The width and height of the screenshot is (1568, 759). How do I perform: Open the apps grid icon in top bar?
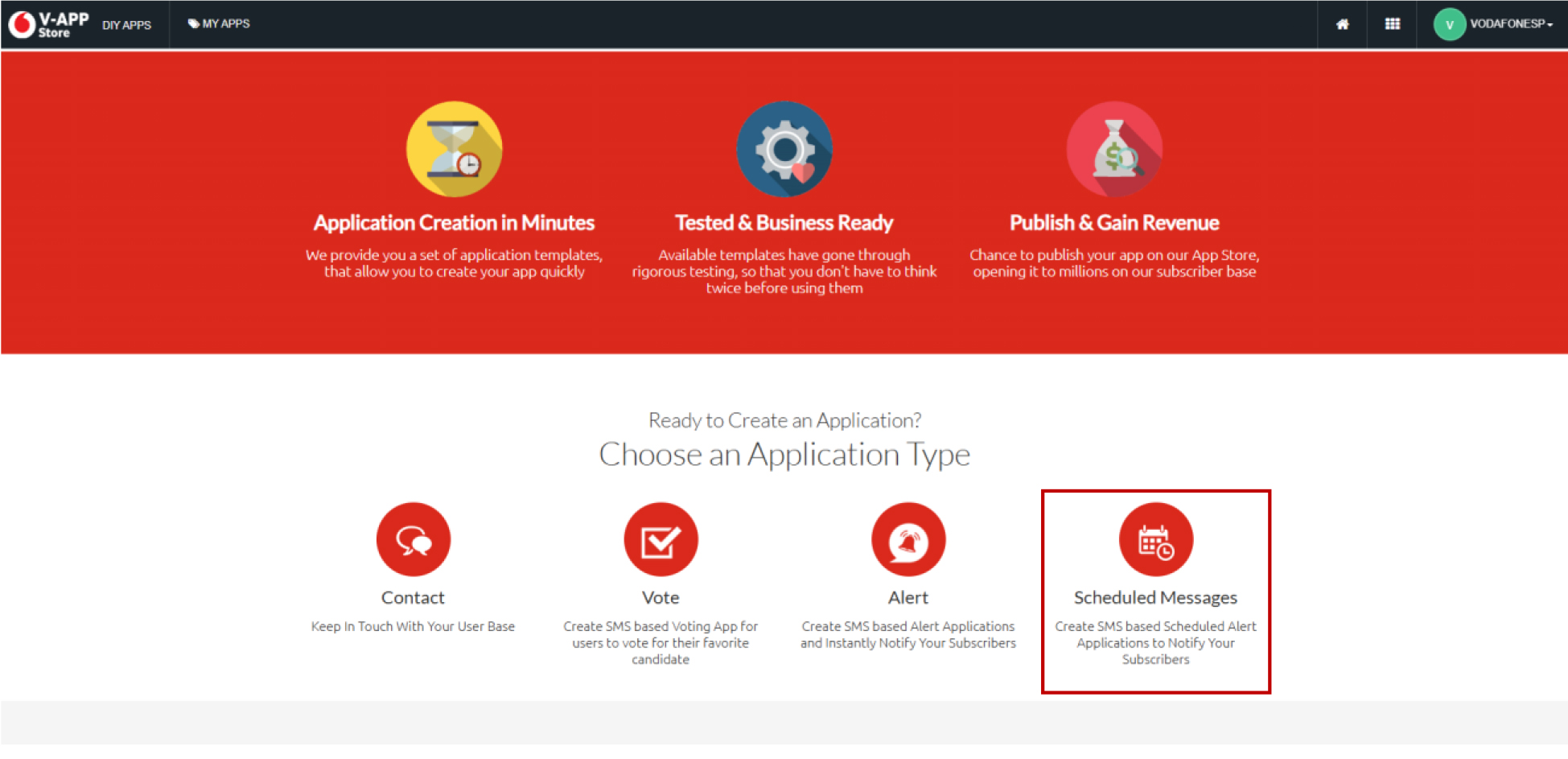pyautogui.click(x=1392, y=24)
